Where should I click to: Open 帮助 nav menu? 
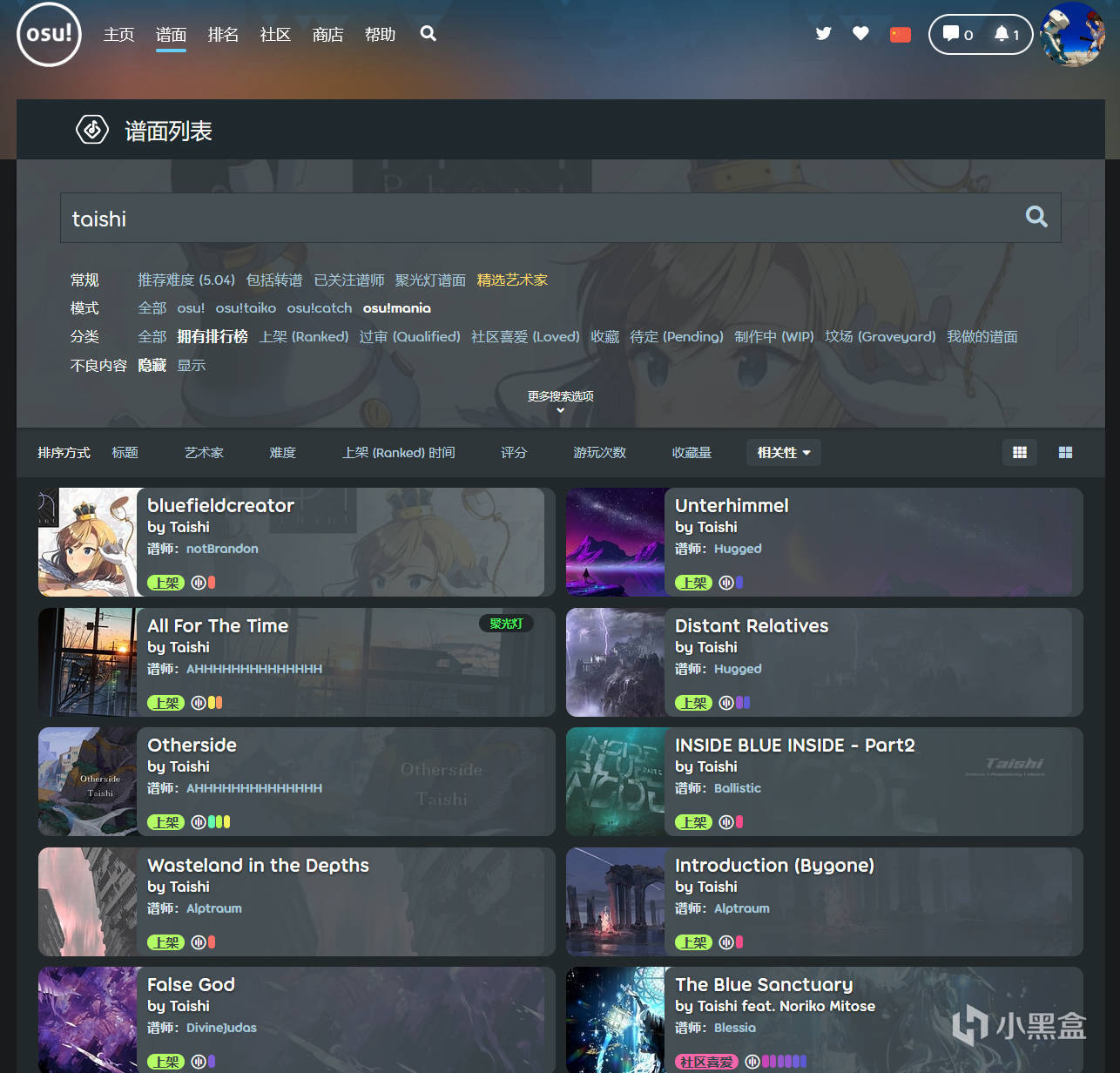coord(381,34)
